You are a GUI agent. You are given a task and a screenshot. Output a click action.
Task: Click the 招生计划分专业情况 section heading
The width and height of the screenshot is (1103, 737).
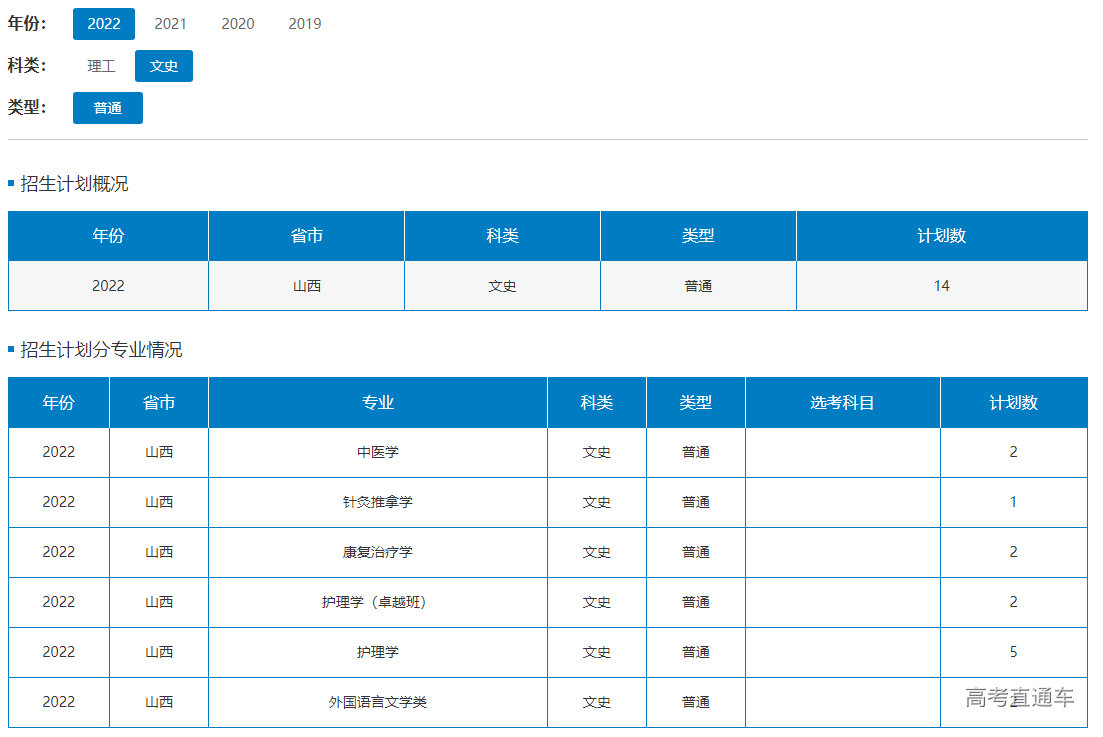pyautogui.click(x=101, y=350)
